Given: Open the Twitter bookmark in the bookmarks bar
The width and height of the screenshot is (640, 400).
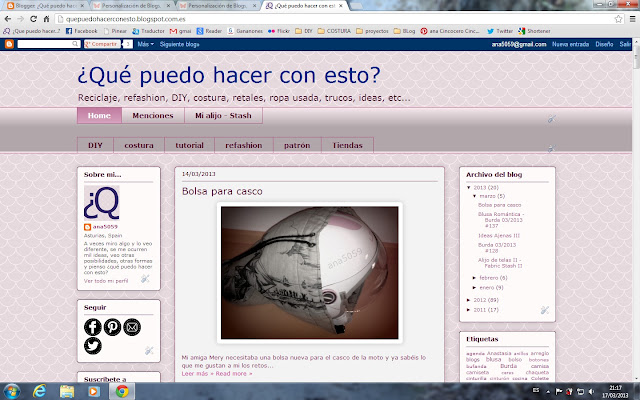Looking at the screenshot, I should (x=500, y=31).
